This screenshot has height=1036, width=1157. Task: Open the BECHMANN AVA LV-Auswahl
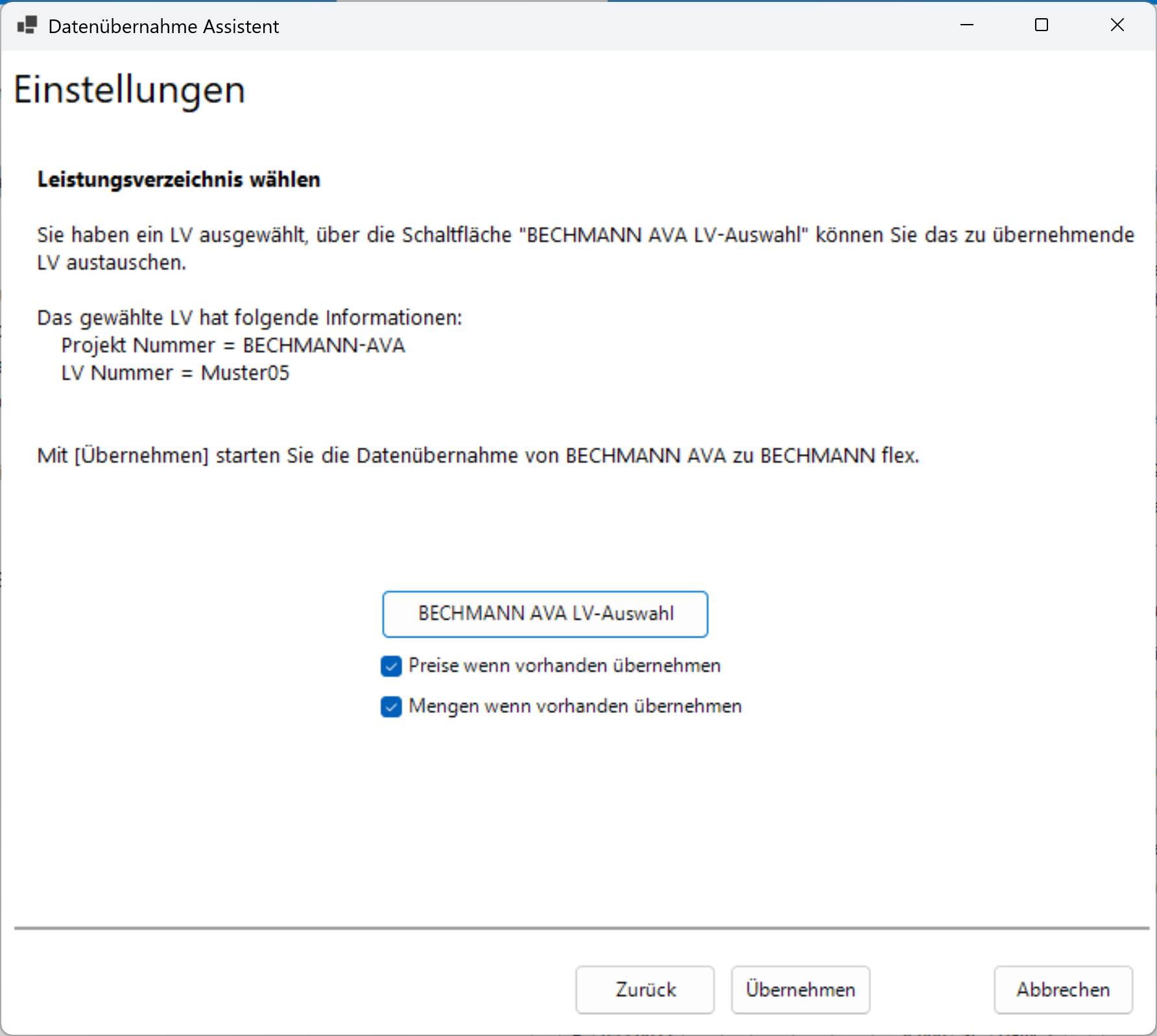[545, 614]
